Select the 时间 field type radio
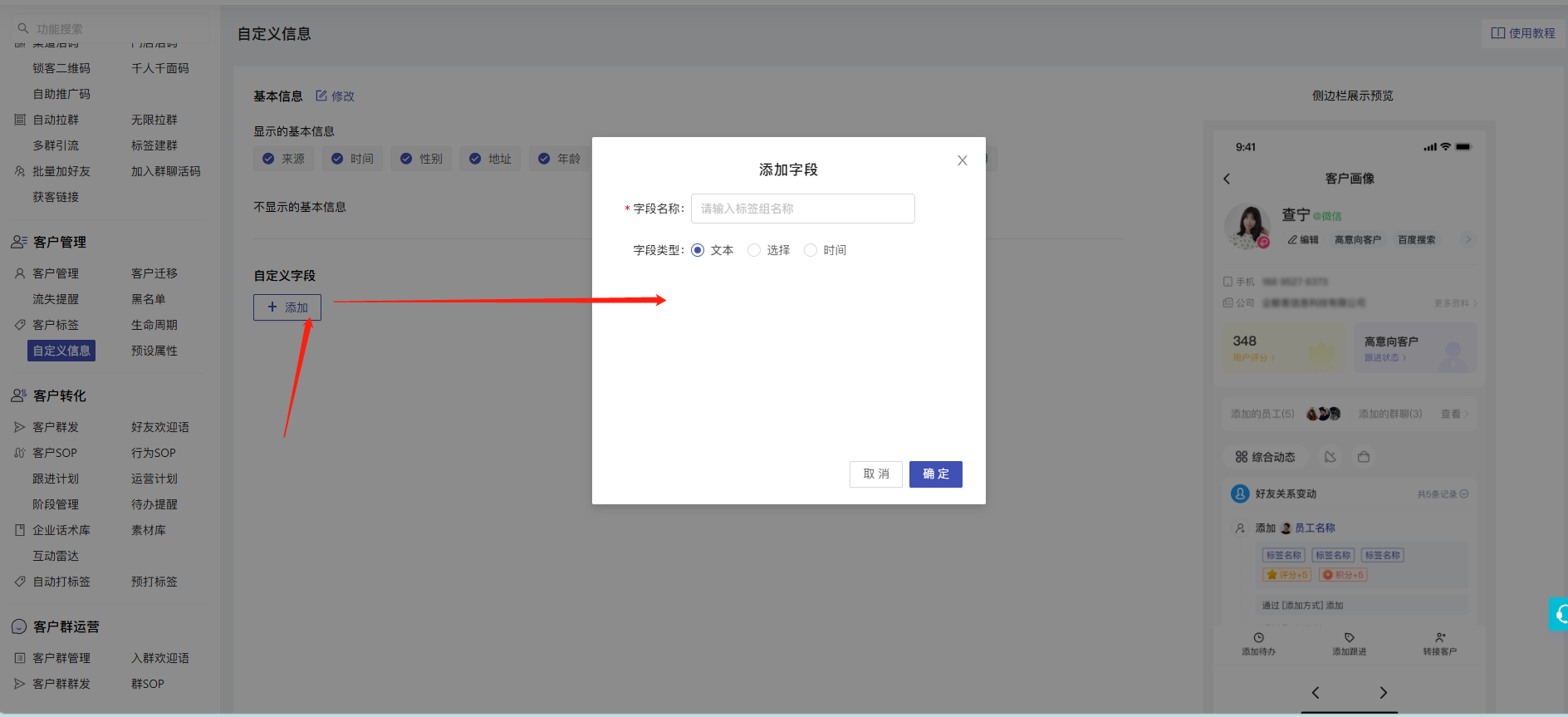1568x717 pixels. (811, 250)
